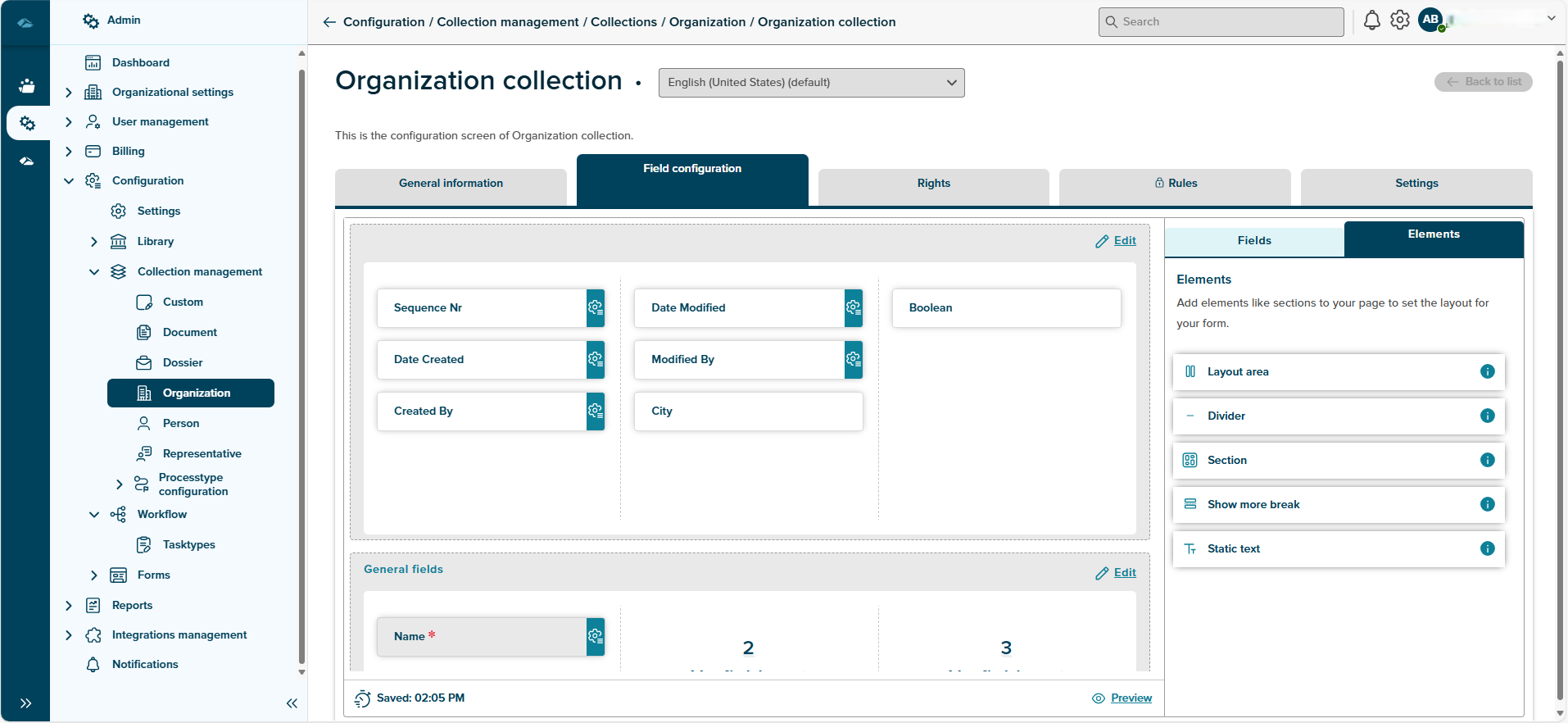1568x723 pixels.
Task: Collapse the Collection management section
Action: pyautogui.click(x=94, y=272)
